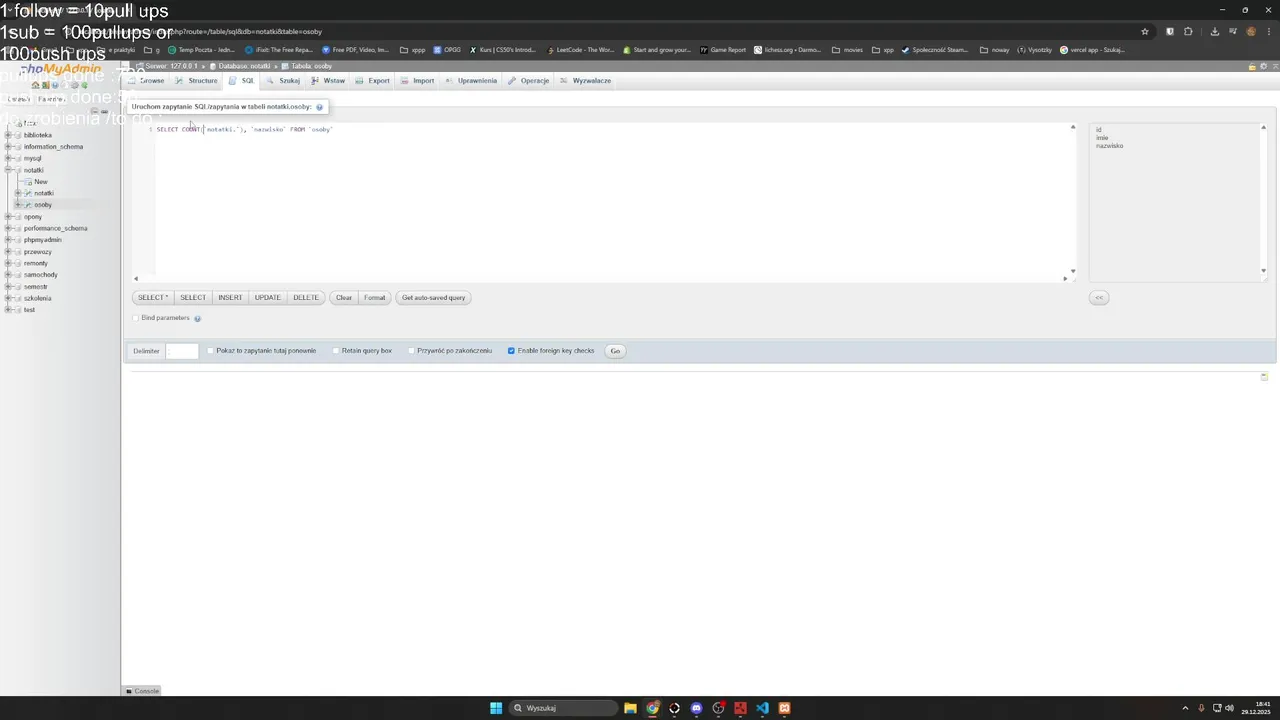Screen dimensions: 1280x720
Task: Click the Go button to run query
Action: pos(615,351)
